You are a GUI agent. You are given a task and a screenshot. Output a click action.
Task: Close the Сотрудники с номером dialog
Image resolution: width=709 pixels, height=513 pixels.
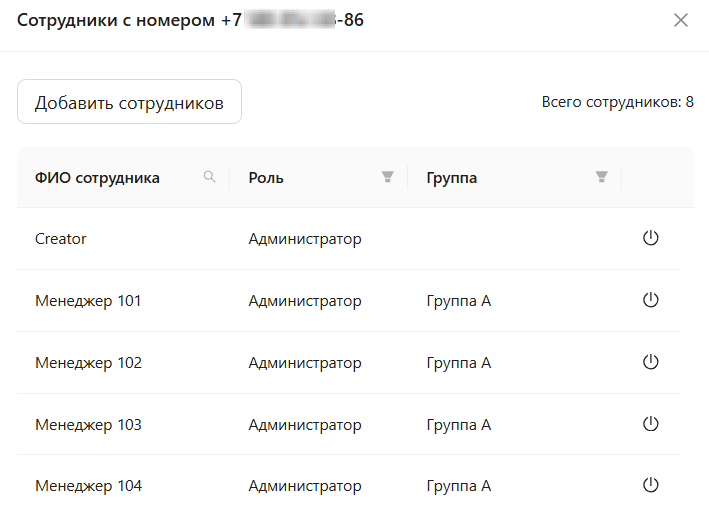(x=681, y=20)
